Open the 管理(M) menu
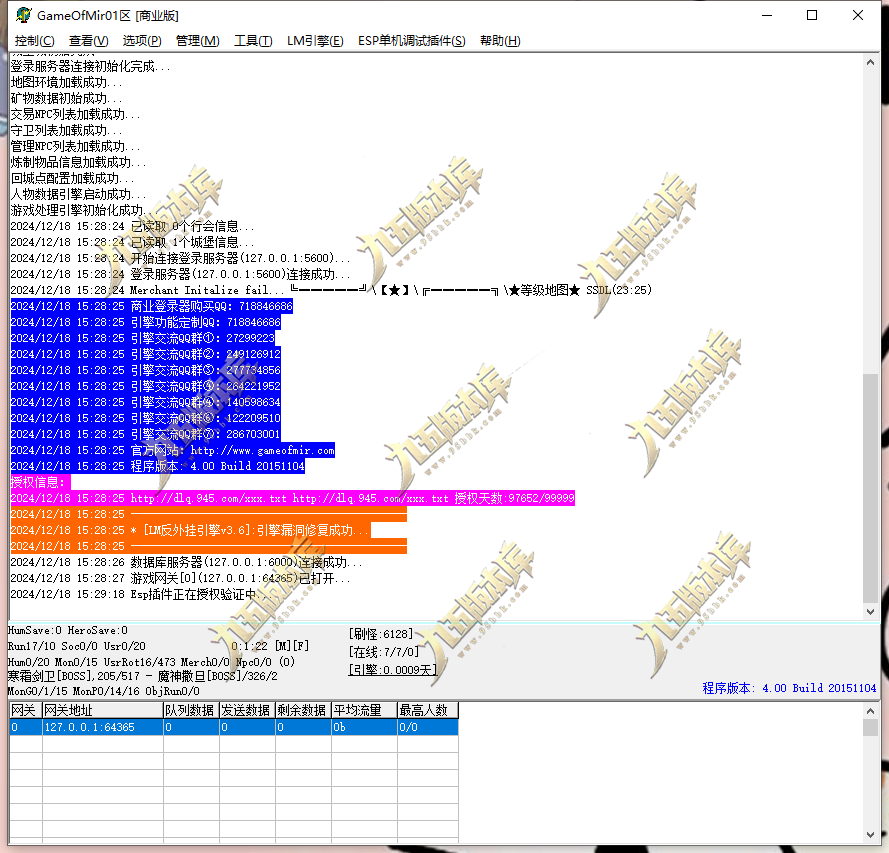The width and height of the screenshot is (889, 853). (x=197, y=41)
